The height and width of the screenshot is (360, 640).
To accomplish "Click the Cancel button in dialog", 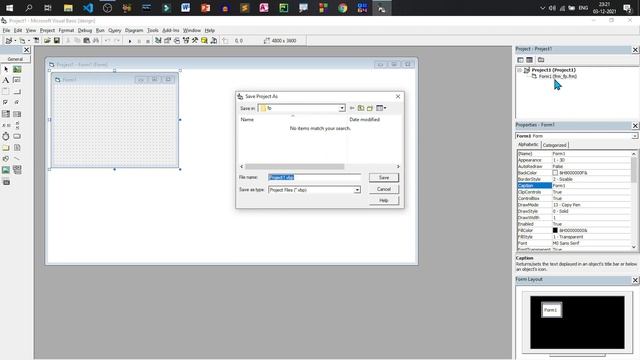I will tap(384, 189).
